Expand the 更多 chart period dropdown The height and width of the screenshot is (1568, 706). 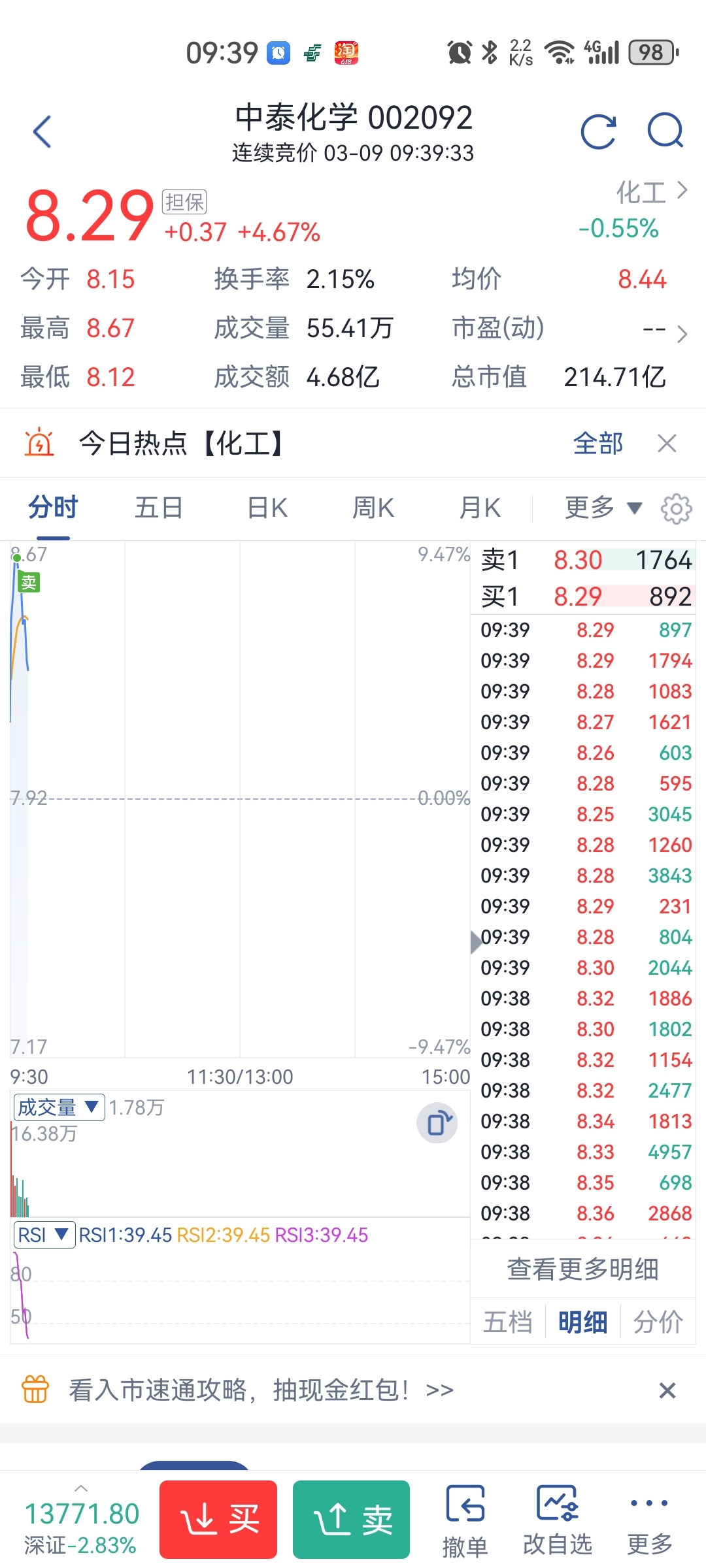click(x=603, y=508)
